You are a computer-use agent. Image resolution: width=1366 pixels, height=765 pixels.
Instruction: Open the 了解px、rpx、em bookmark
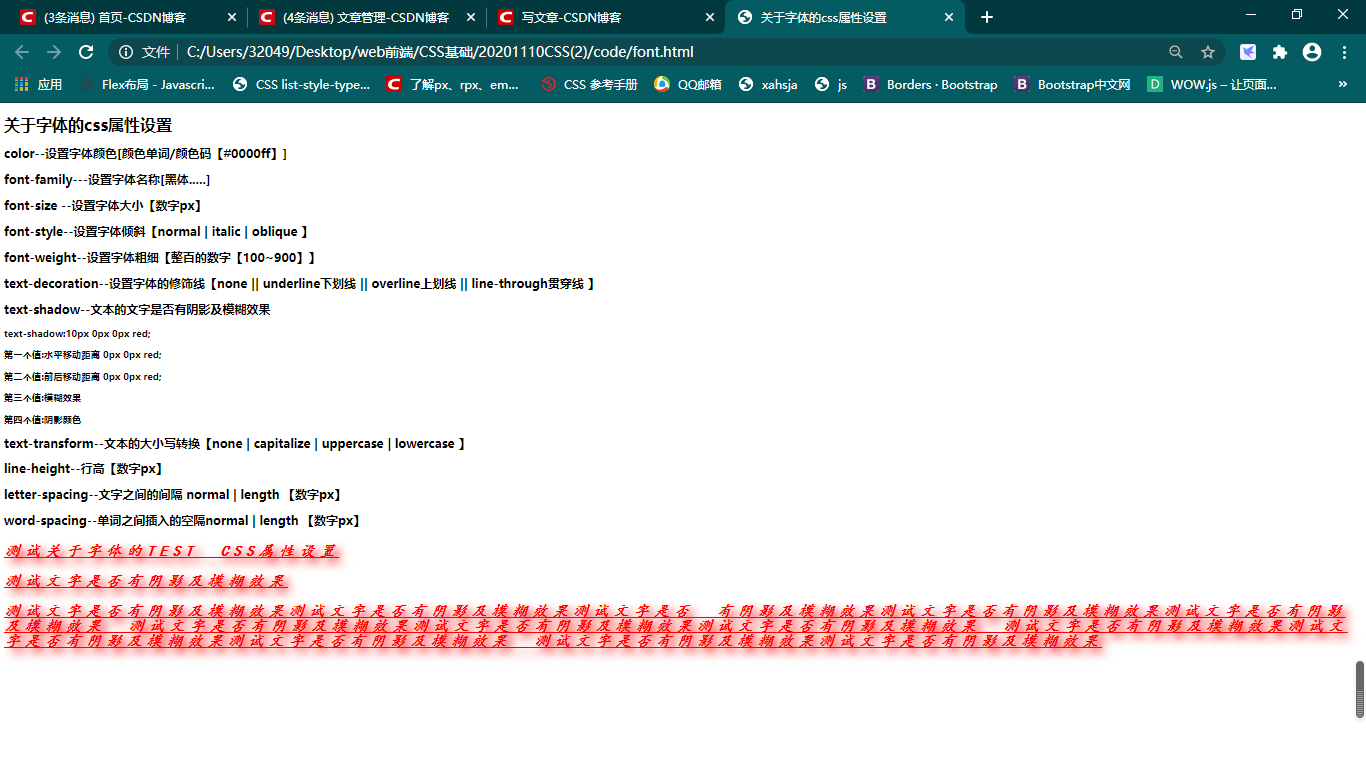(453, 85)
